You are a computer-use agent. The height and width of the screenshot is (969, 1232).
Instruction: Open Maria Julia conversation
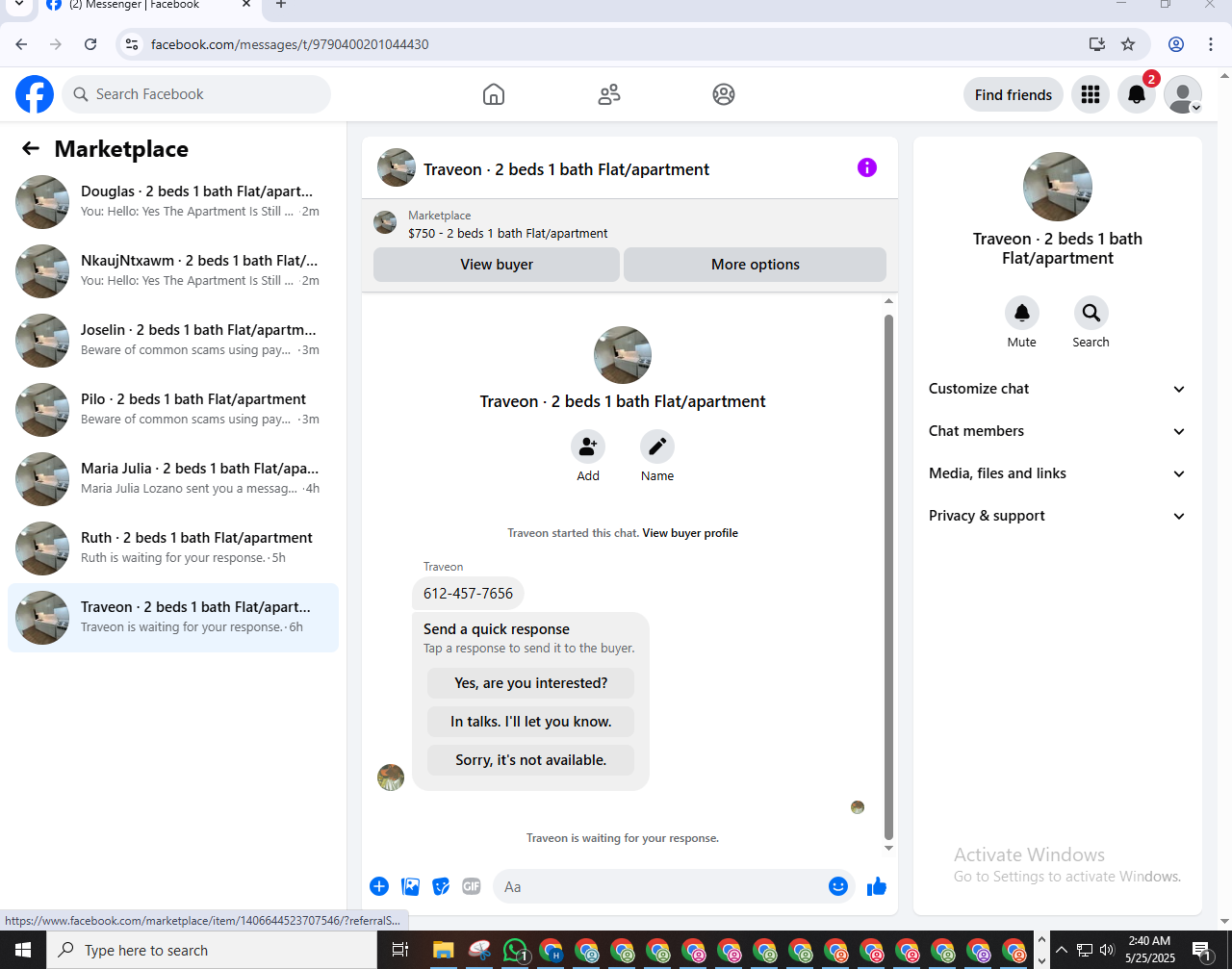pos(173,479)
